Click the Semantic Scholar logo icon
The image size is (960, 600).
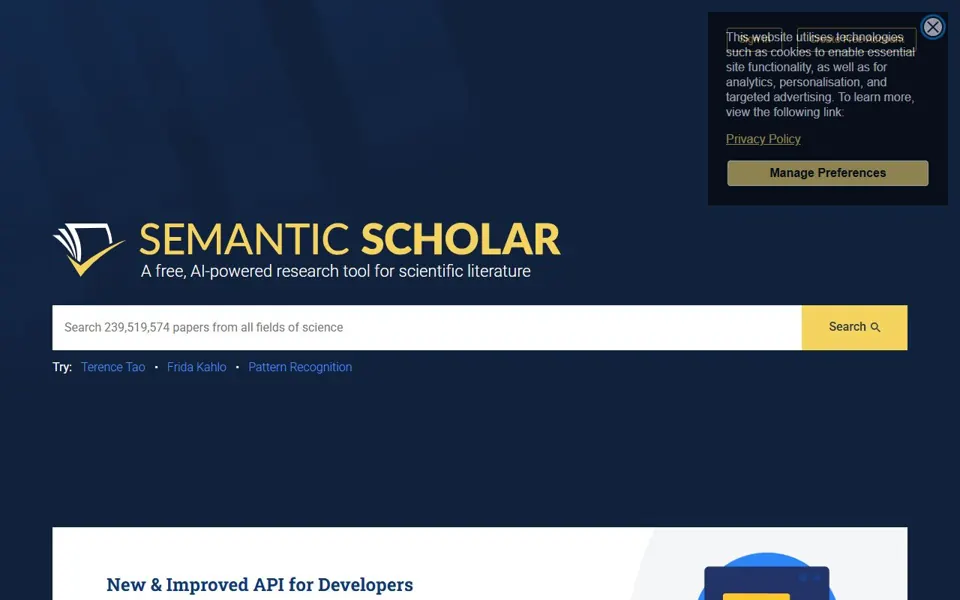tap(89, 249)
